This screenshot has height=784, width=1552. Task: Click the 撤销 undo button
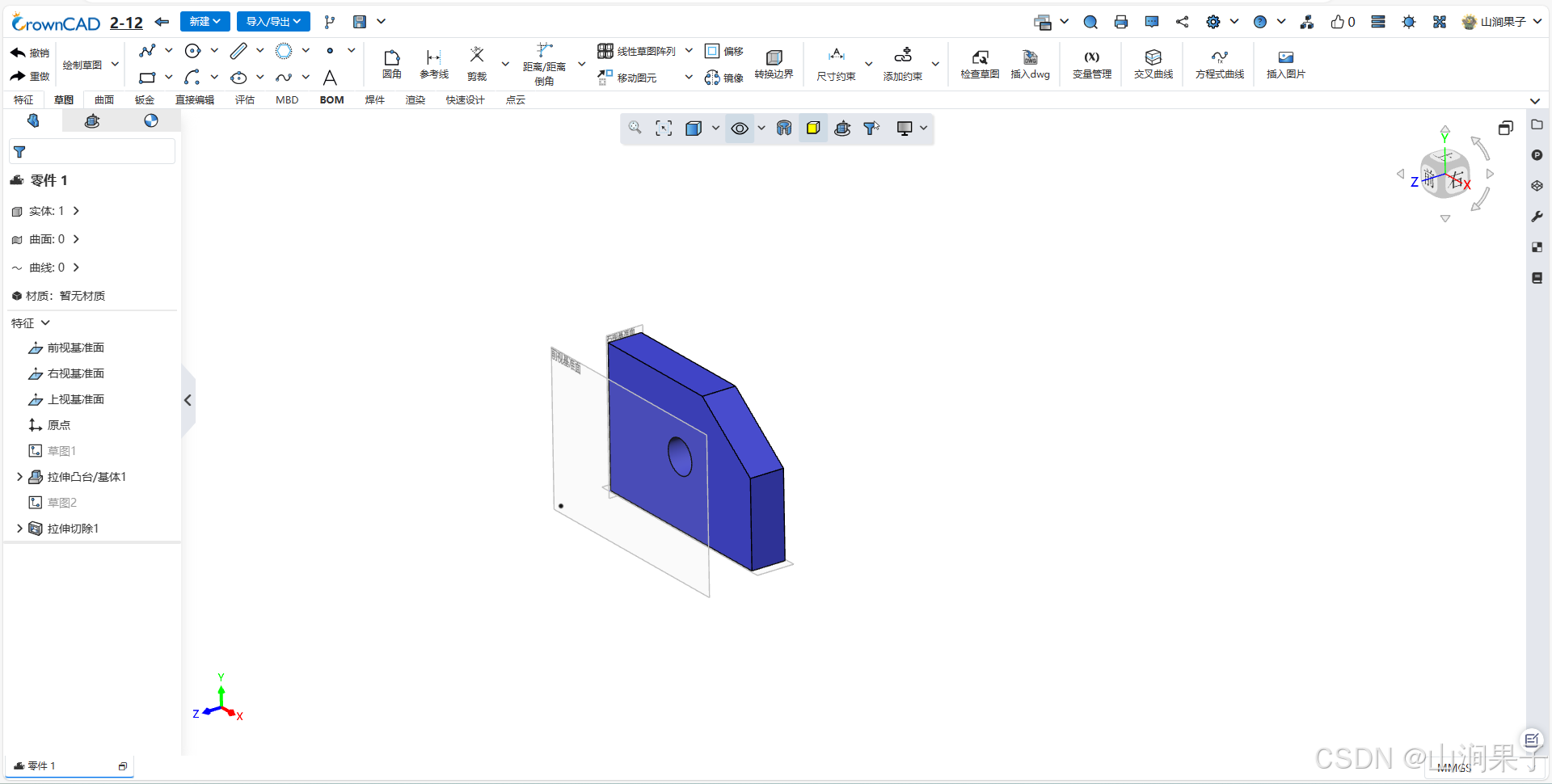coord(30,53)
